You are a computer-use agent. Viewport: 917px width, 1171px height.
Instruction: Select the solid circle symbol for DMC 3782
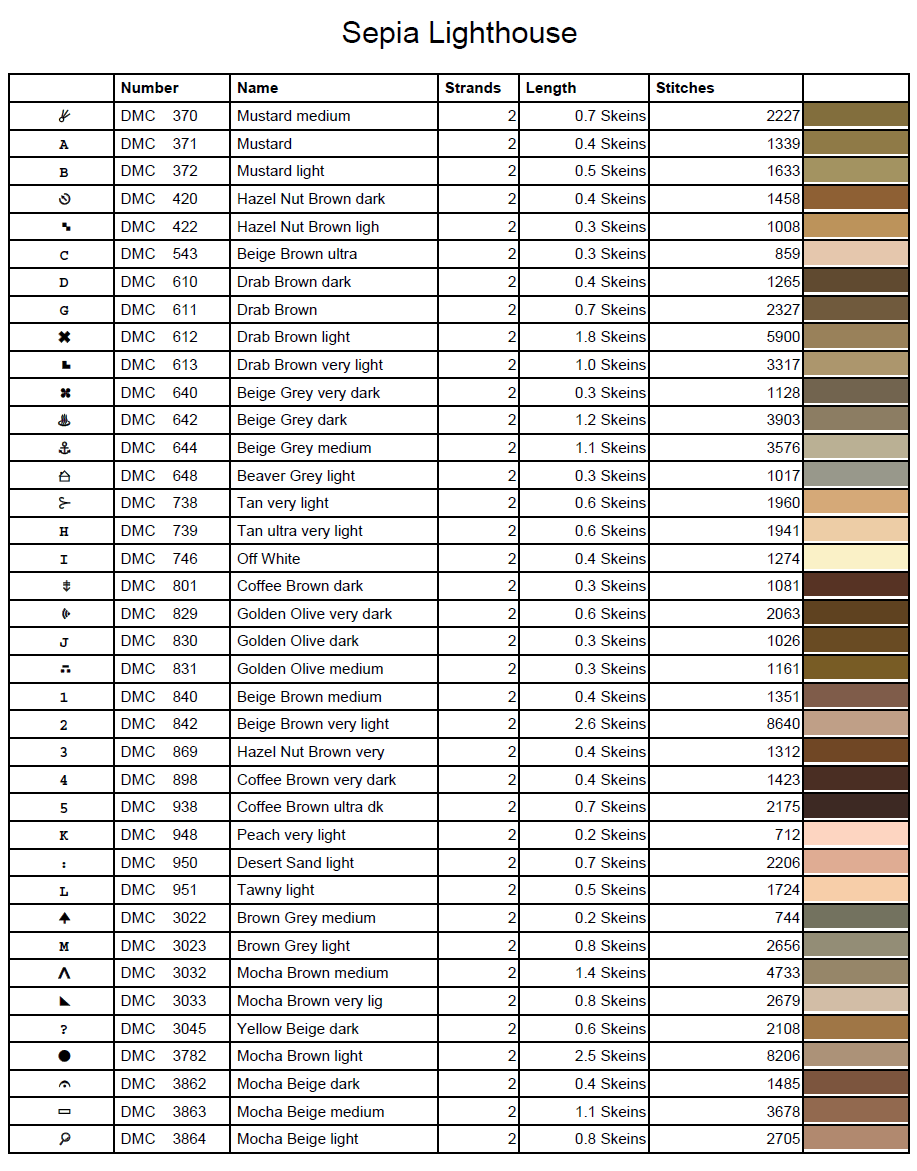click(x=65, y=1056)
